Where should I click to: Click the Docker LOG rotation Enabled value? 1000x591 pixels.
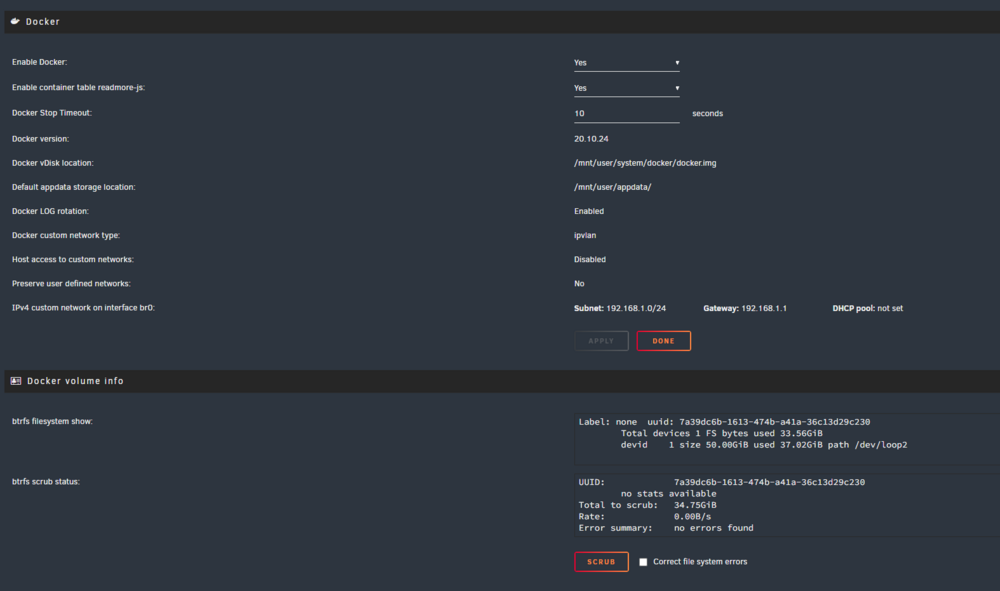[x=589, y=211]
